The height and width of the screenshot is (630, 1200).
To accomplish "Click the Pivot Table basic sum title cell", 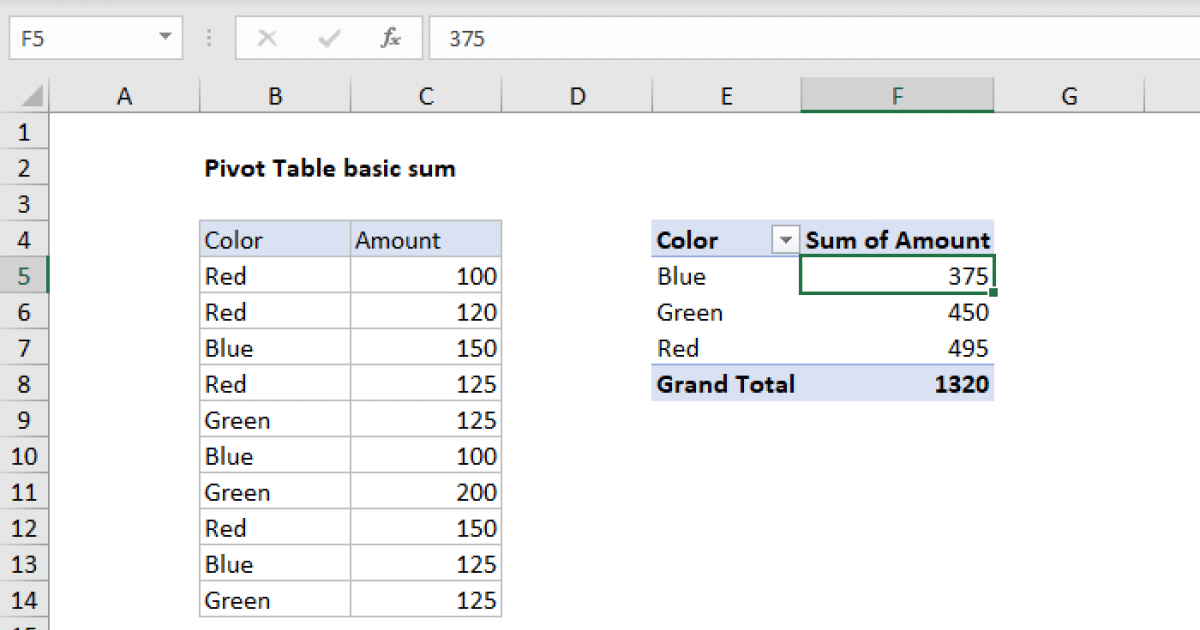I will pos(329,169).
